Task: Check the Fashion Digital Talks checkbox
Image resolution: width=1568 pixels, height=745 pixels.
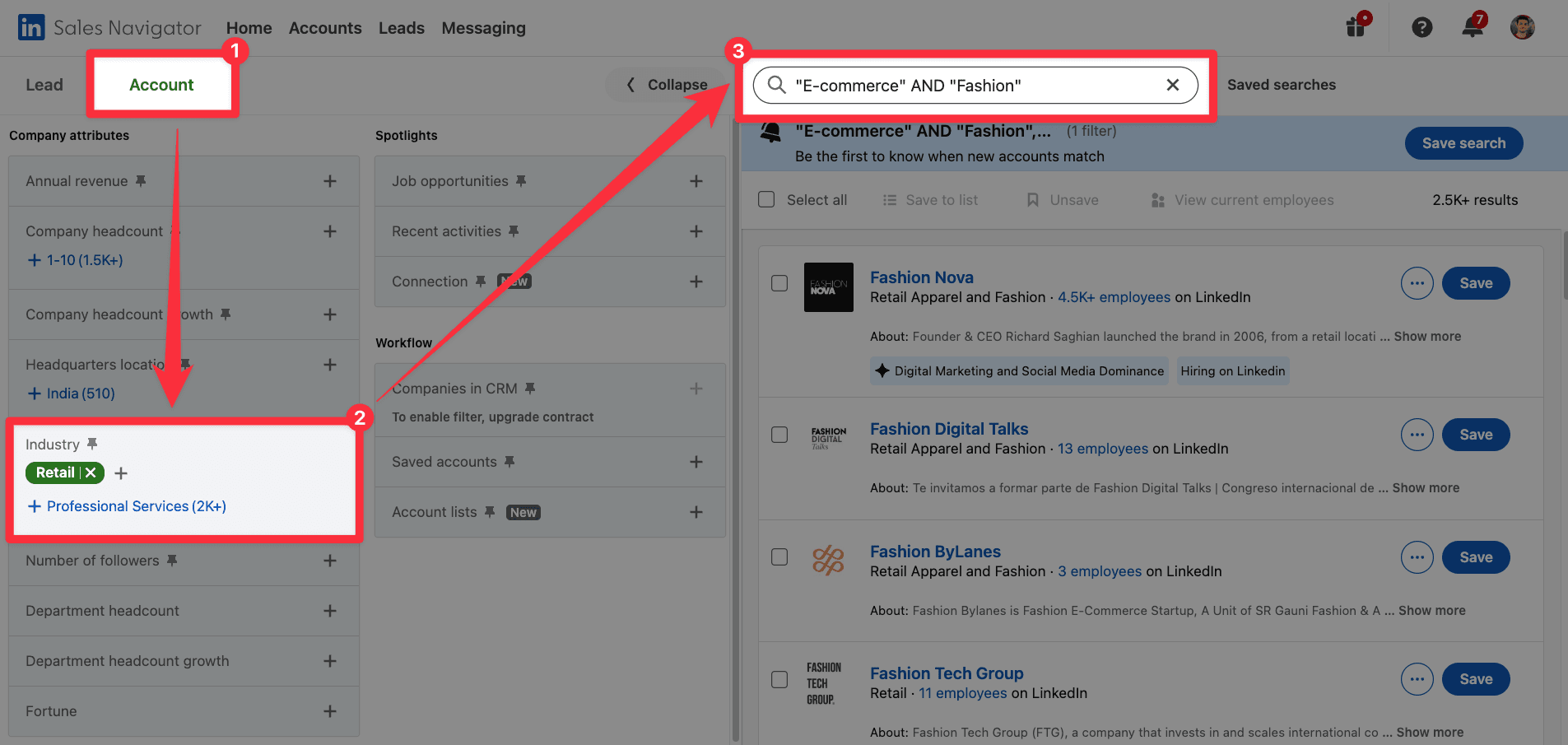Action: point(779,435)
